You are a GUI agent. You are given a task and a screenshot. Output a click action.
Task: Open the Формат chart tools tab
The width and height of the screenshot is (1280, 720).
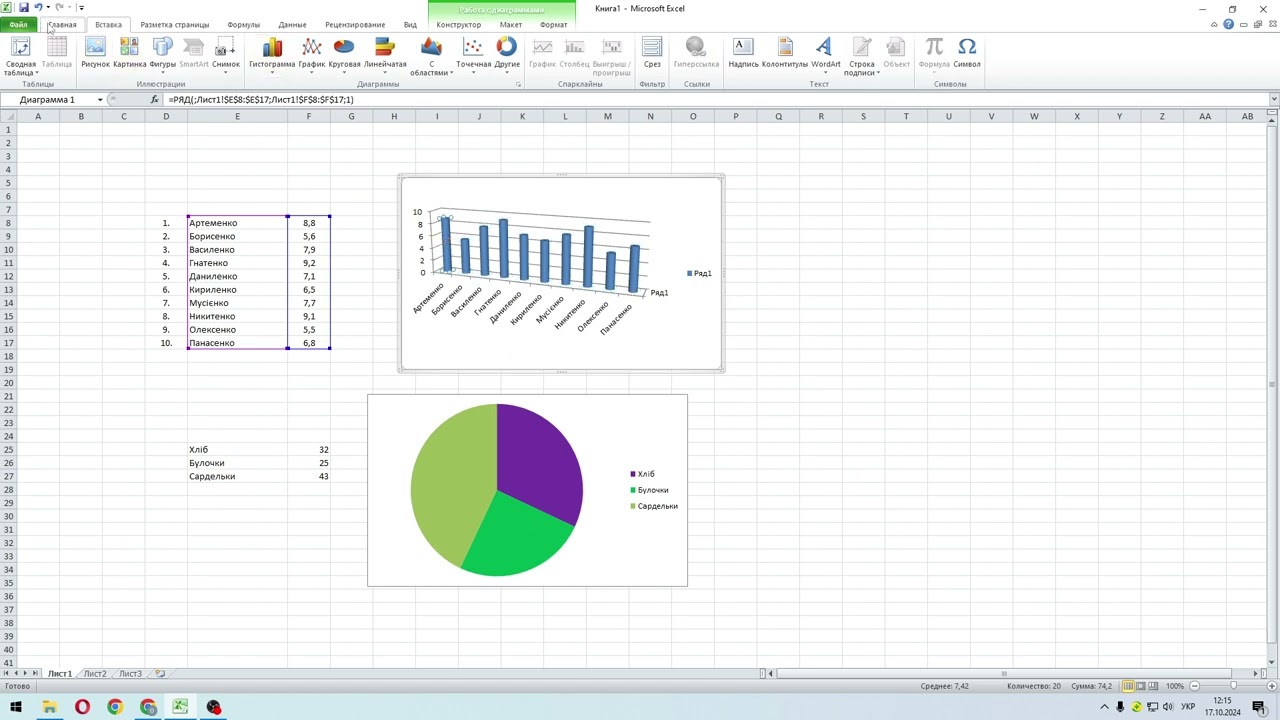[x=554, y=24]
